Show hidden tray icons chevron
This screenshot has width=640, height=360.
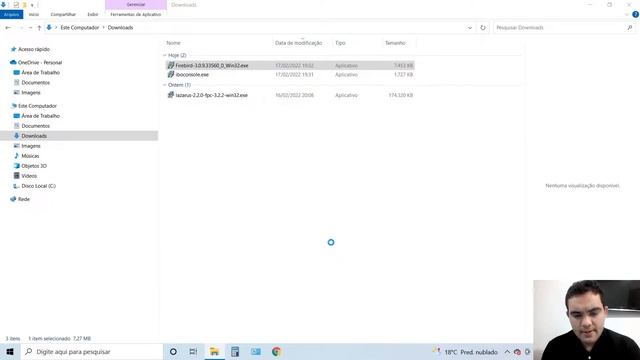tap(507, 352)
